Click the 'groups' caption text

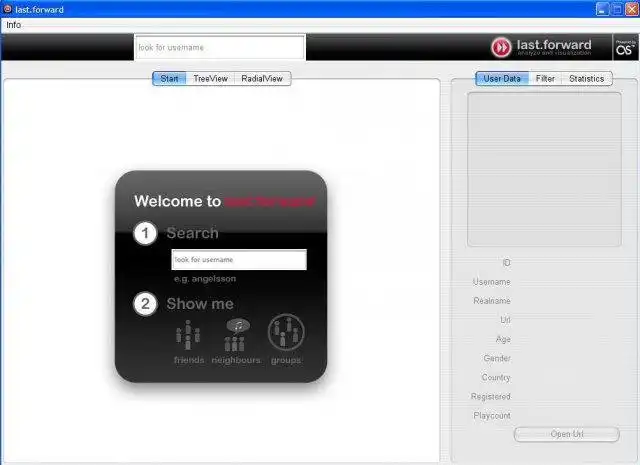(286, 360)
